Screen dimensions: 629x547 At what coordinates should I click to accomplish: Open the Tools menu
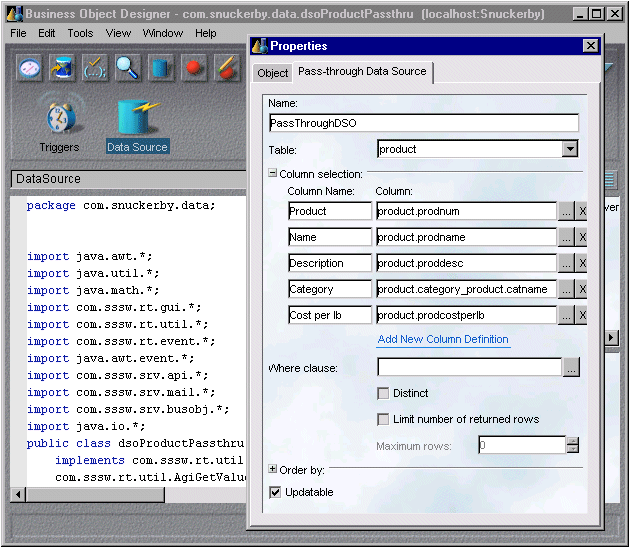80,33
